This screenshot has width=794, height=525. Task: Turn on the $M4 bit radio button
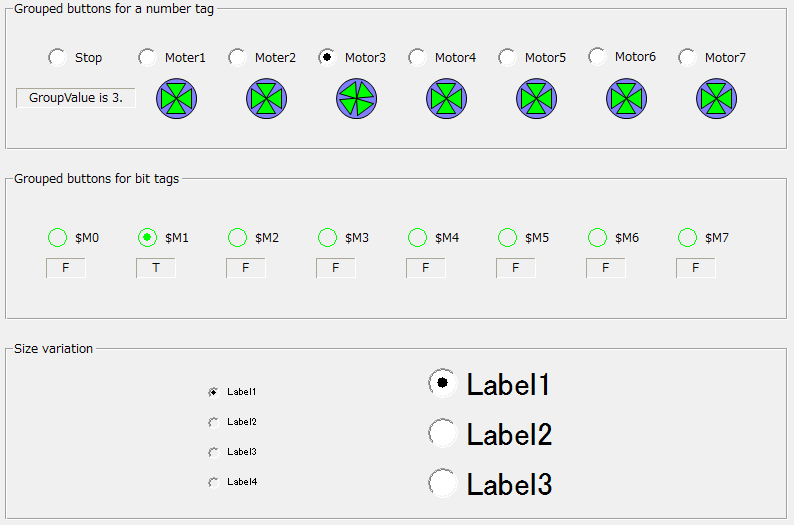418,238
